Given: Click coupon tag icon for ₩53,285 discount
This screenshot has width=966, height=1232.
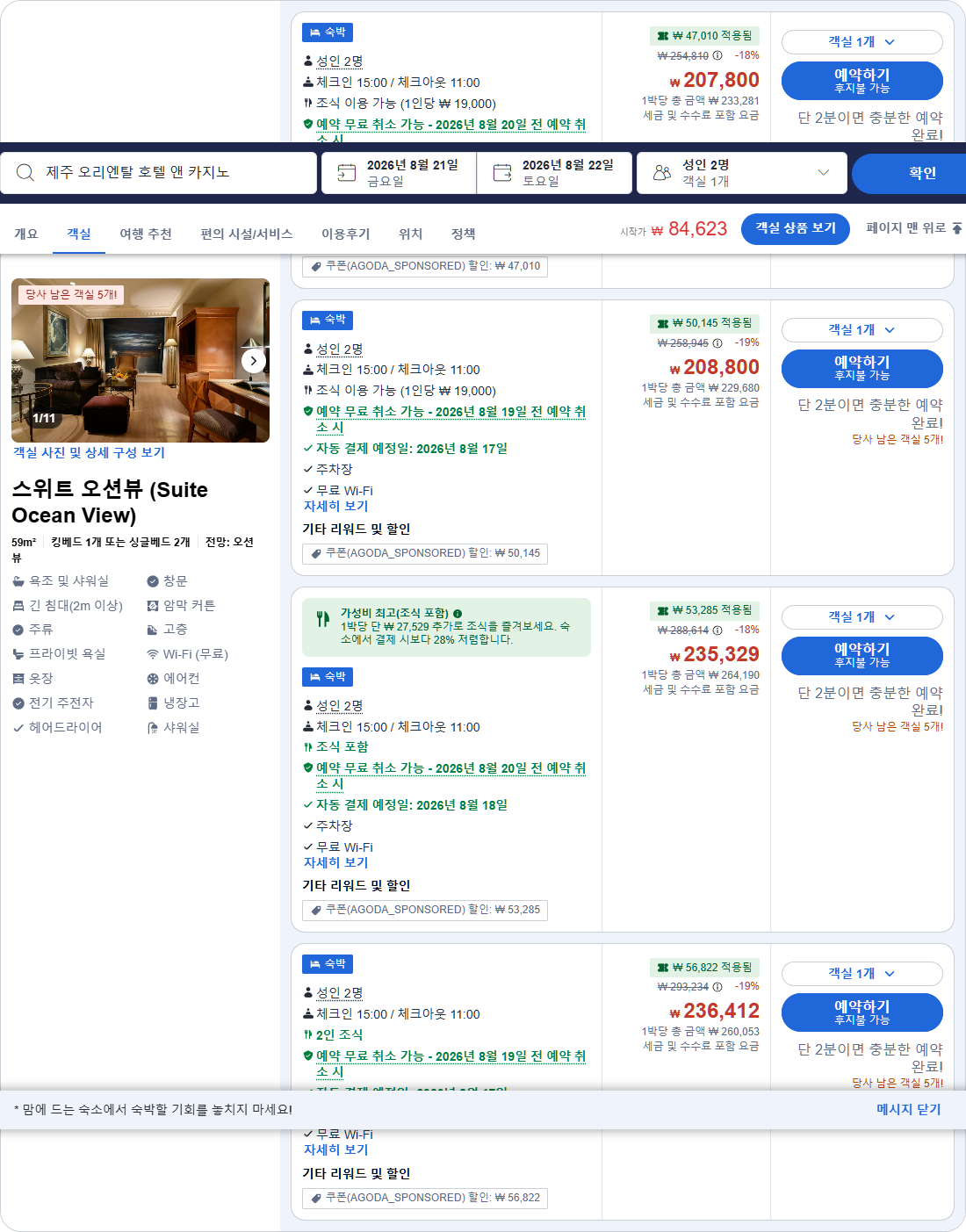Looking at the screenshot, I should pos(316,910).
